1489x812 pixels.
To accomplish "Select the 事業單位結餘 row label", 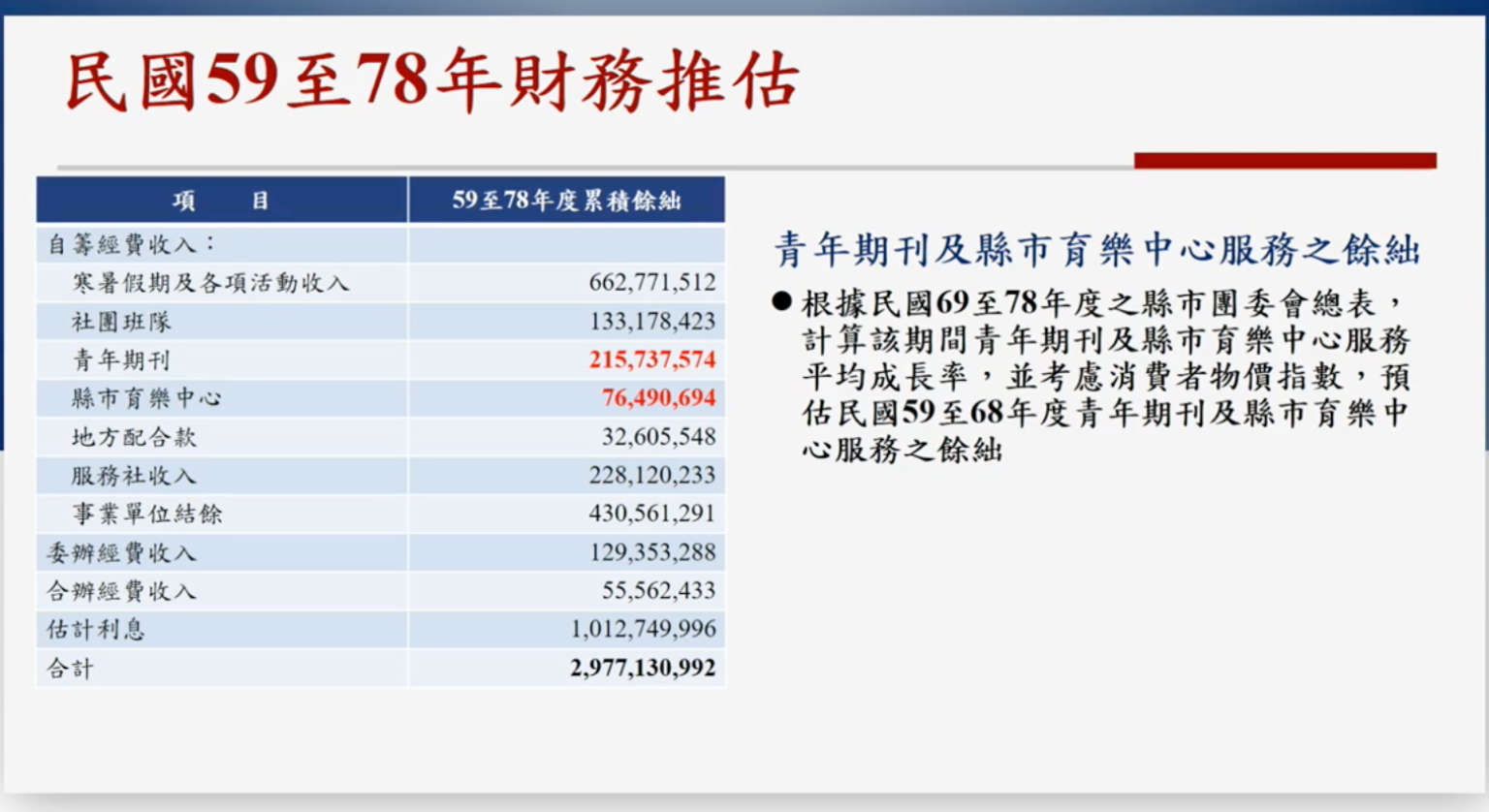I will click(146, 514).
